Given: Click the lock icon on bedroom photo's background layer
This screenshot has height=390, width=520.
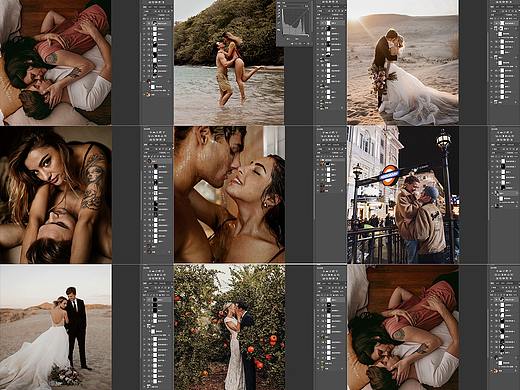Looking at the screenshot, I should click(168, 95).
